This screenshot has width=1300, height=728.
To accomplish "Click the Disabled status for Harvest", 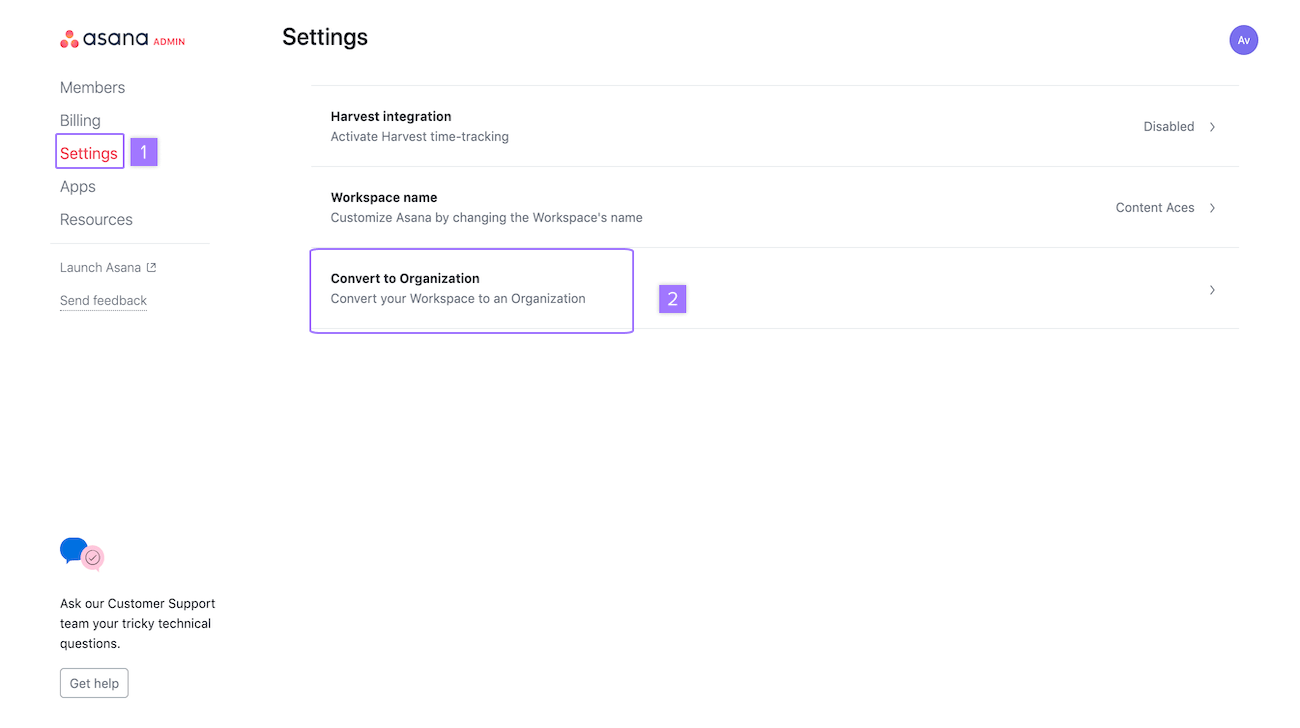I will pyautogui.click(x=1168, y=127).
